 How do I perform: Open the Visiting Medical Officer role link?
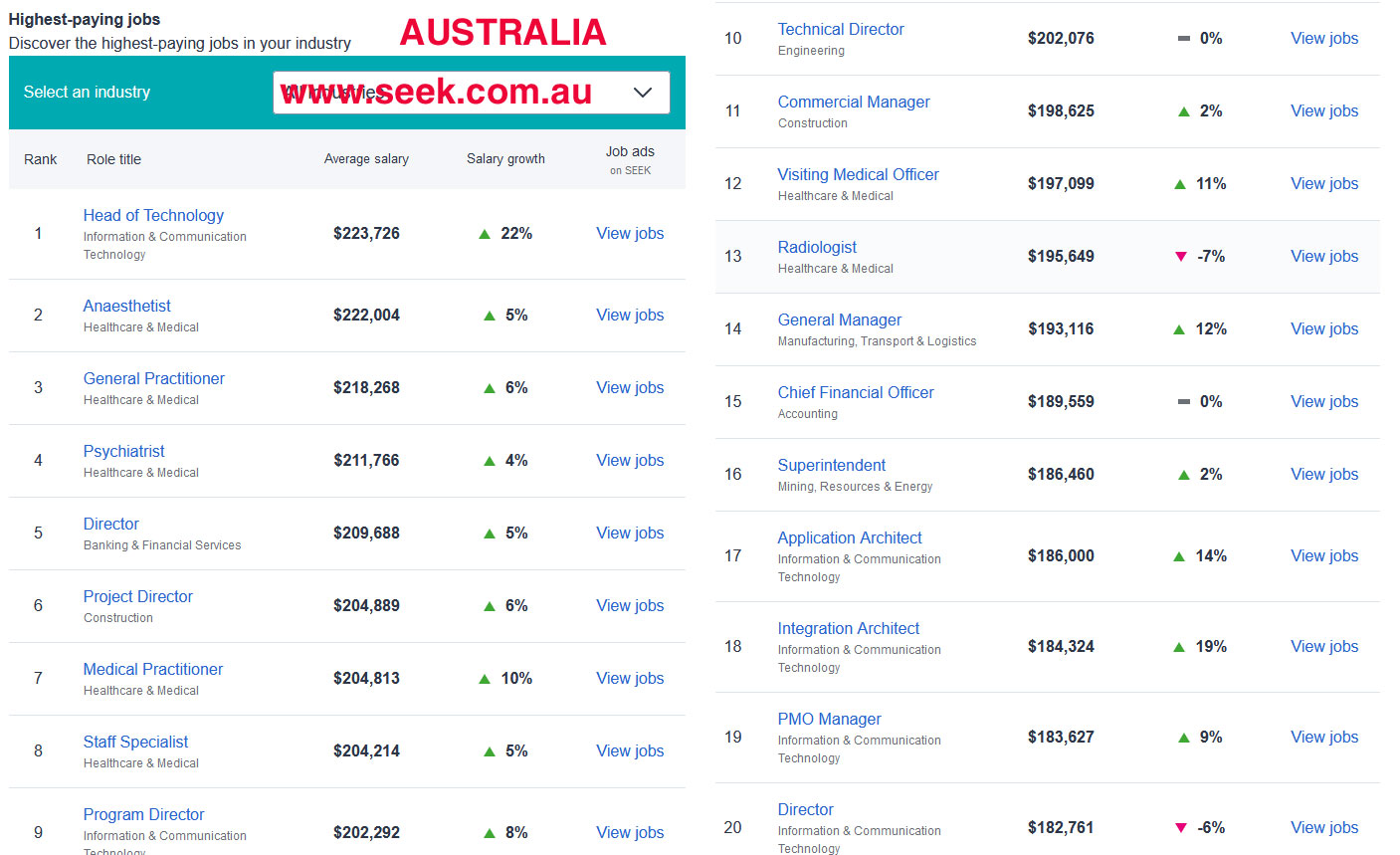(x=858, y=174)
